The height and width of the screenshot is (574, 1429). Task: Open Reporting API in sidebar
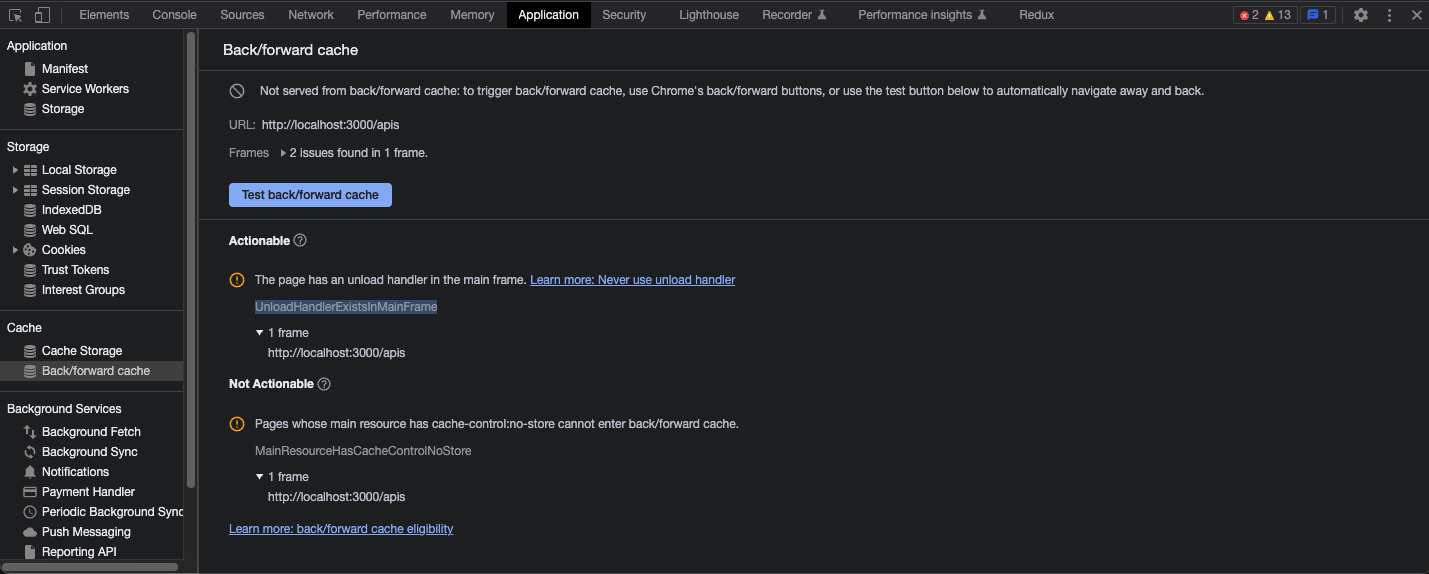79,552
